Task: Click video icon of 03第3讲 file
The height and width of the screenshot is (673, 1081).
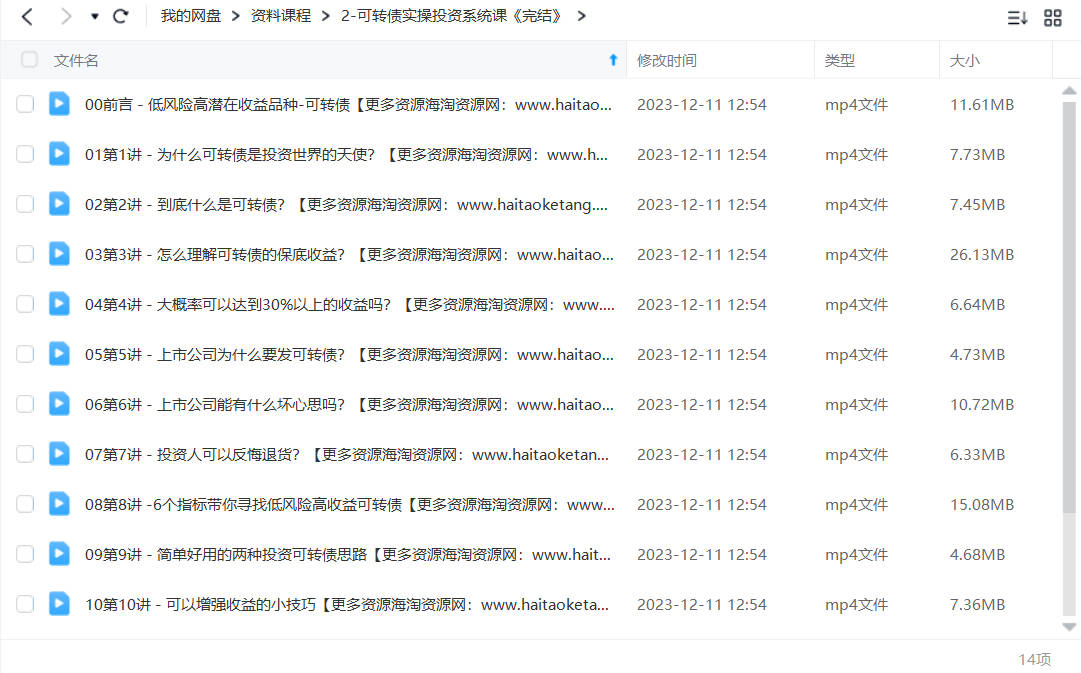Action: click(x=59, y=253)
